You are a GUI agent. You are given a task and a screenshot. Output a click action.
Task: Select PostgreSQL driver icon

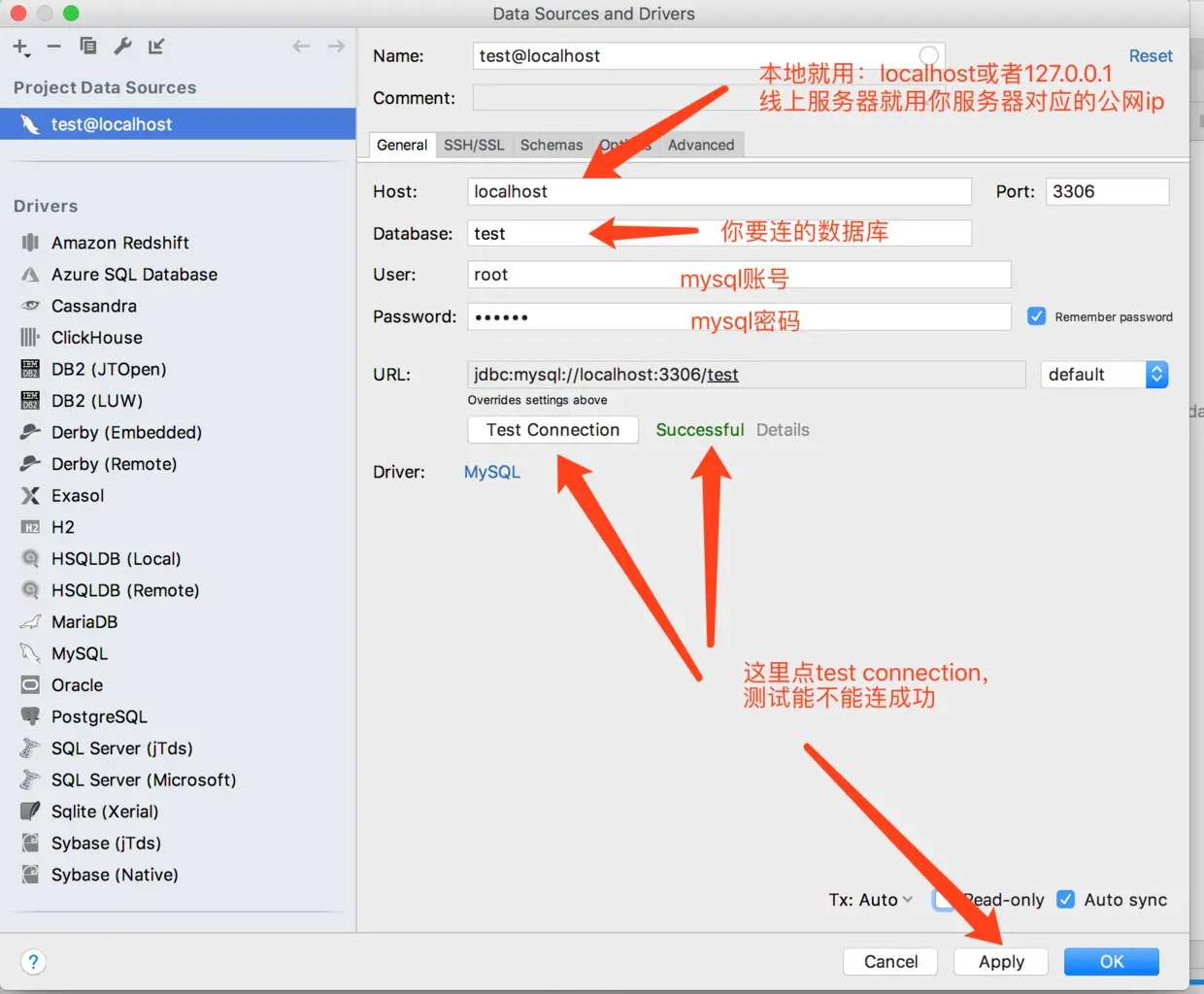31,716
